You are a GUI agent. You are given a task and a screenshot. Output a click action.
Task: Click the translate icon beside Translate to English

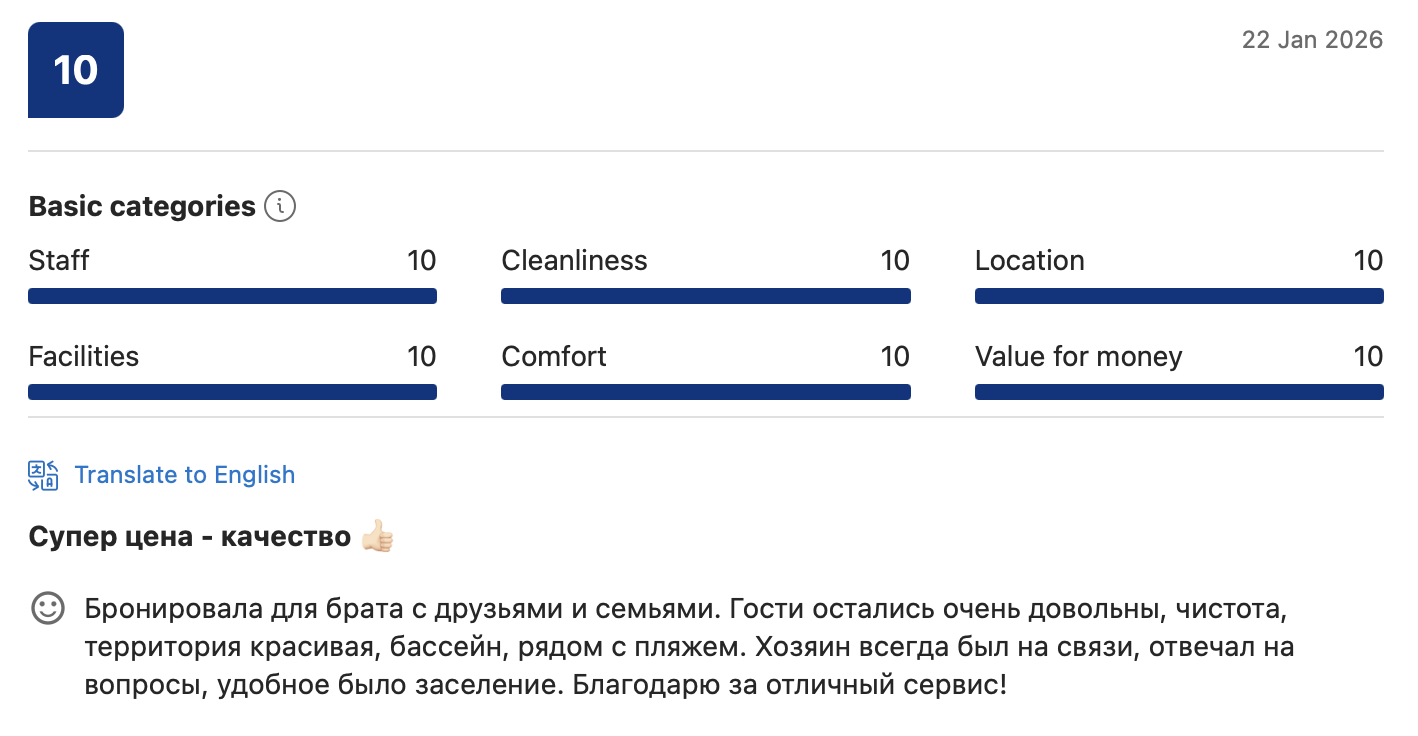click(x=43, y=475)
